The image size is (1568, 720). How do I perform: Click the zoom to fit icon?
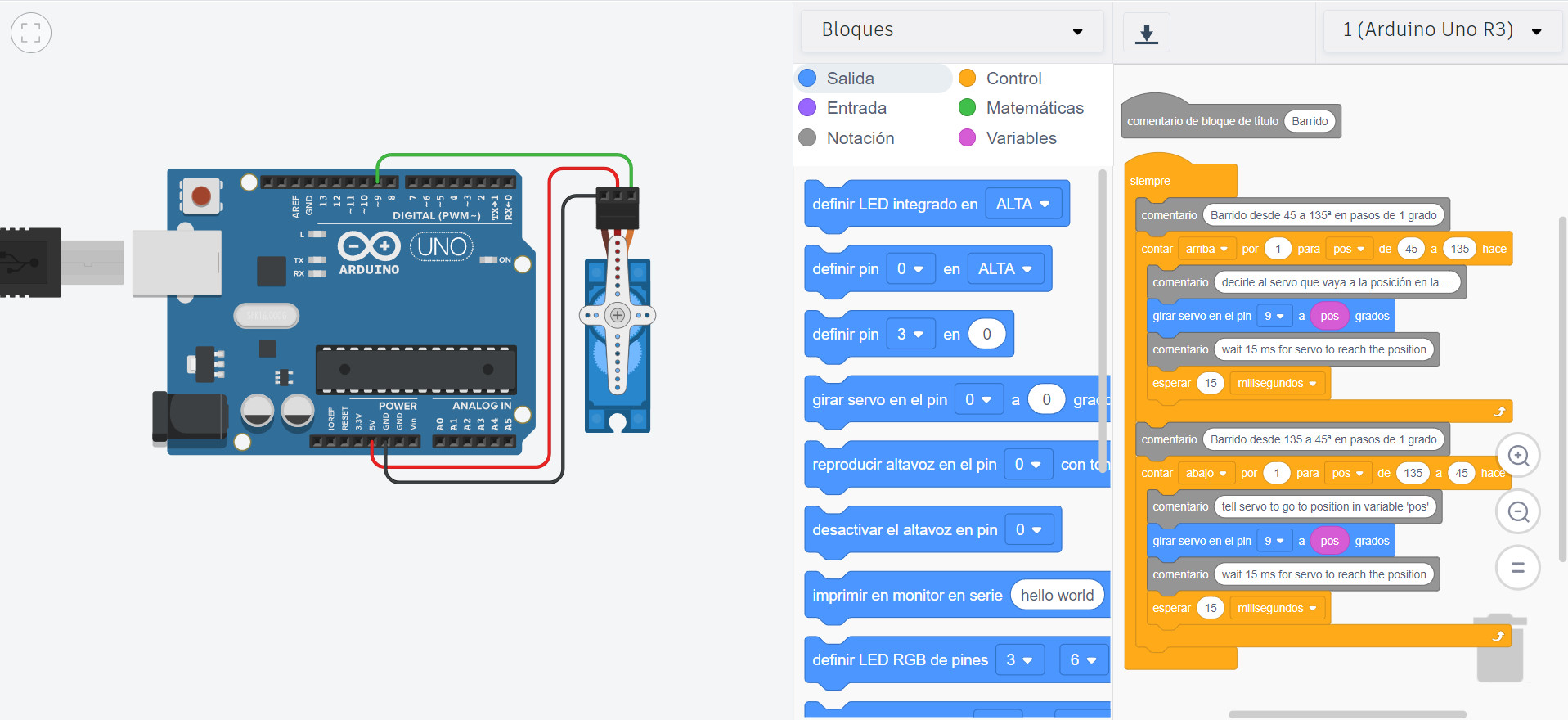point(31,33)
